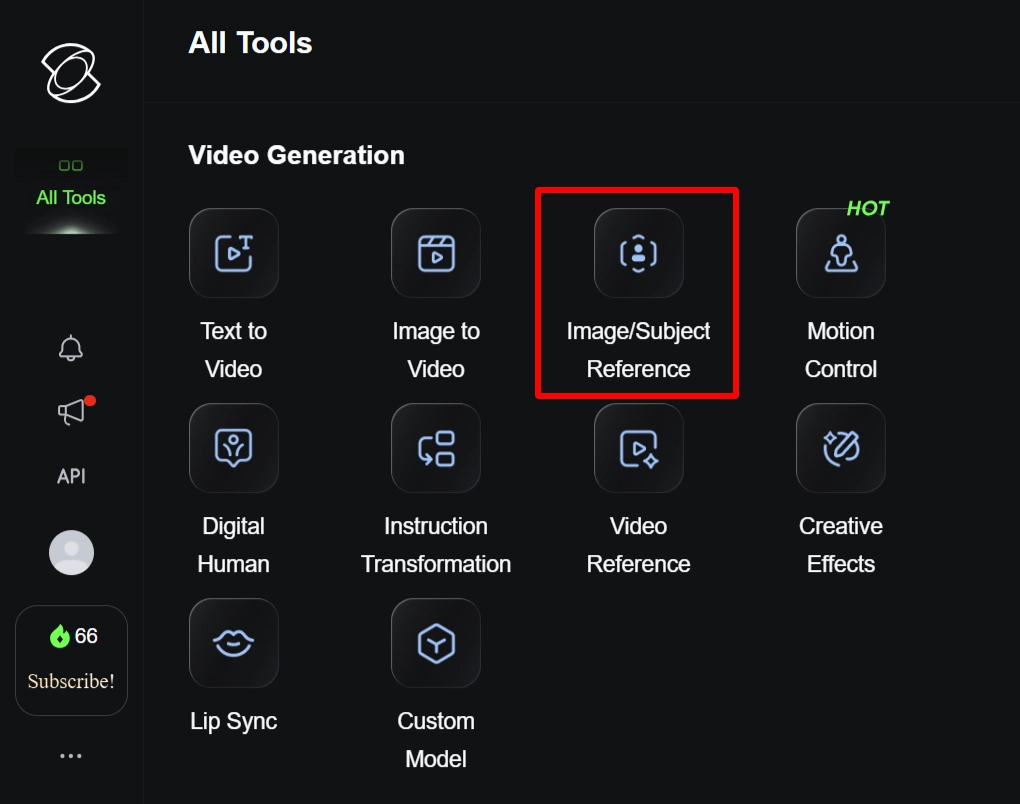The image size is (1020, 804).
Task: Open the Instruction Transformation tool
Action: click(436, 448)
